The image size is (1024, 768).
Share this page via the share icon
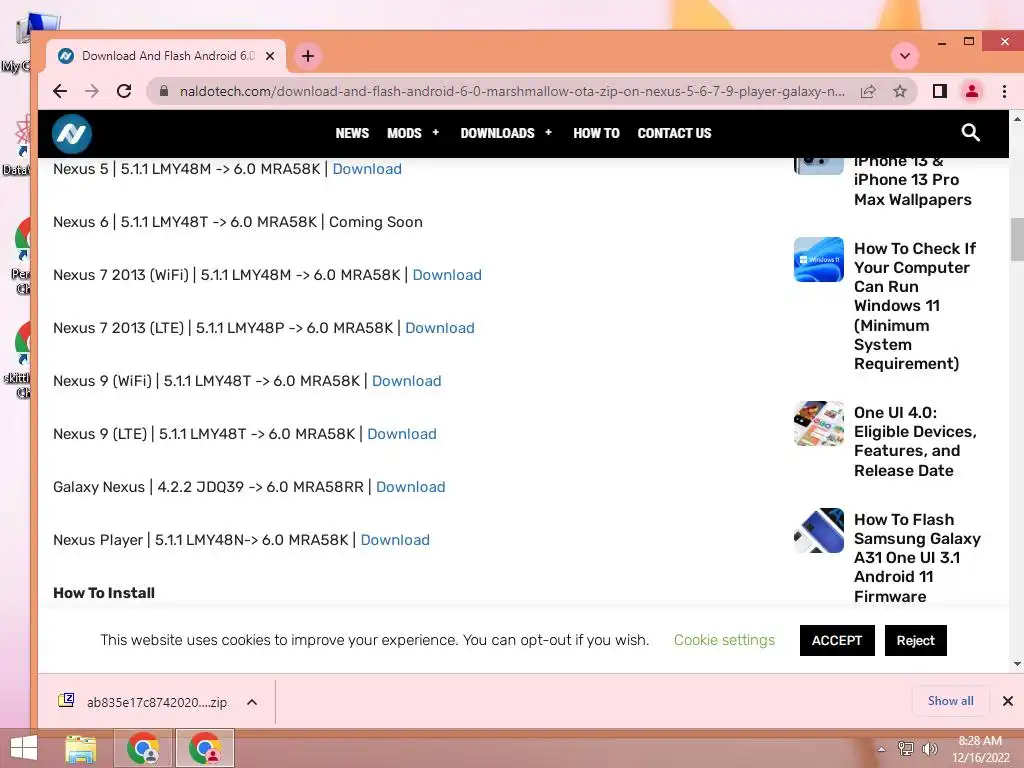868,91
